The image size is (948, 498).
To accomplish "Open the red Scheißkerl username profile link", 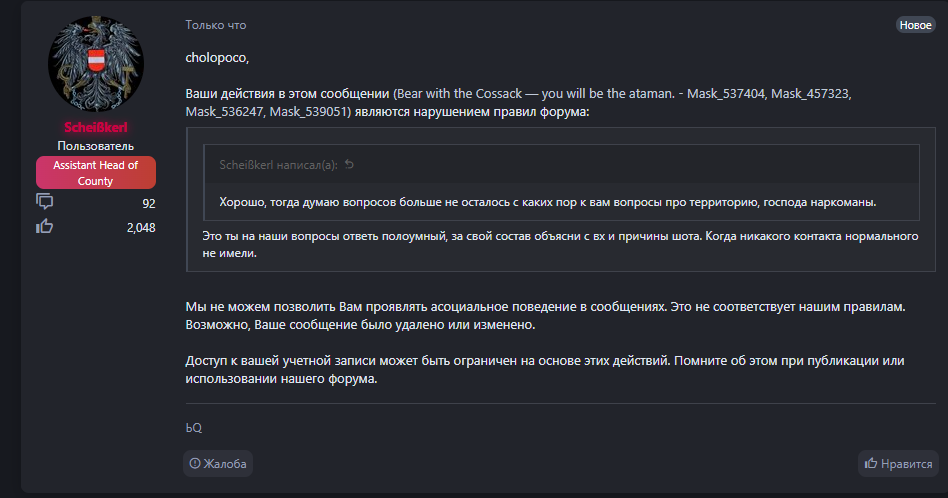I will tap(96, 128).
